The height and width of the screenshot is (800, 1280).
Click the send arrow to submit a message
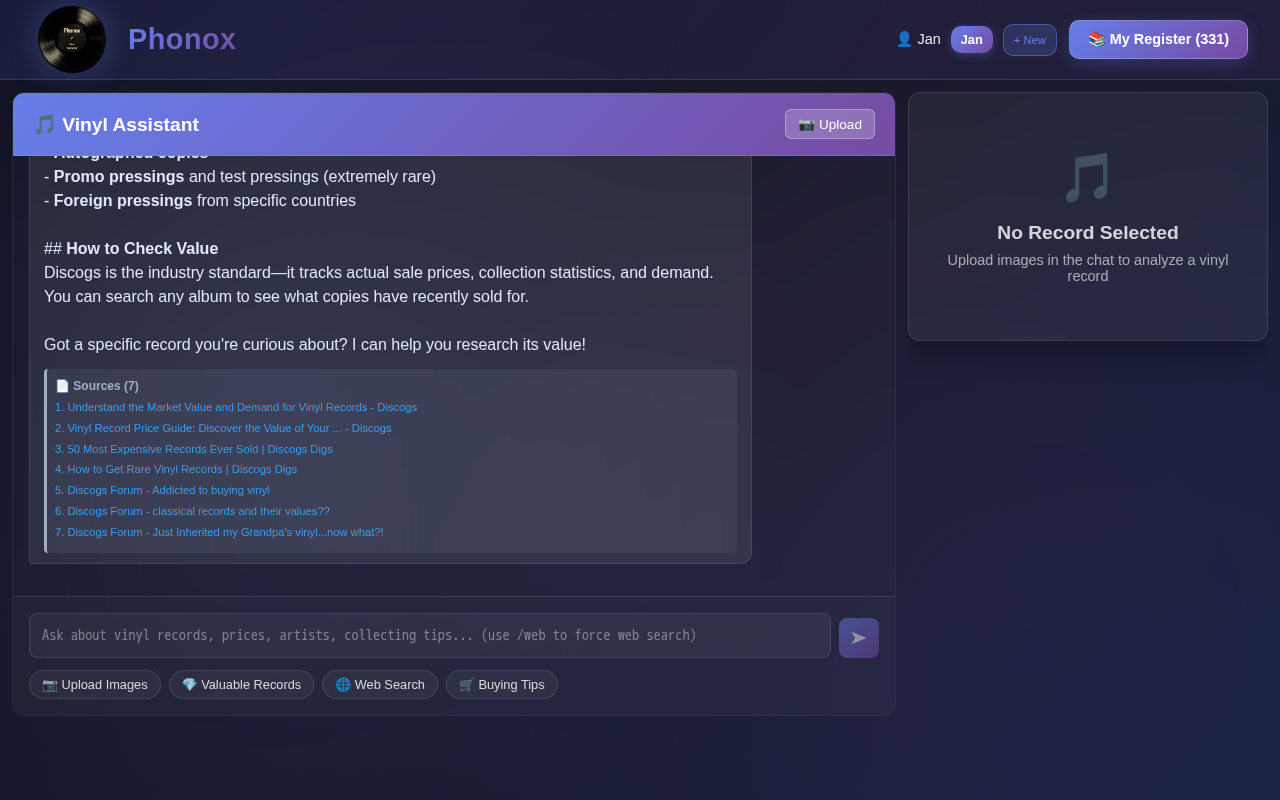click(858, 637)
